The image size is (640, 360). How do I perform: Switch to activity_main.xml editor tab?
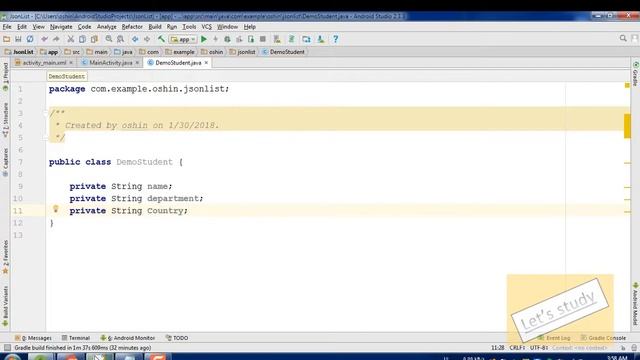pyautogui.click(x=44, y=63)
